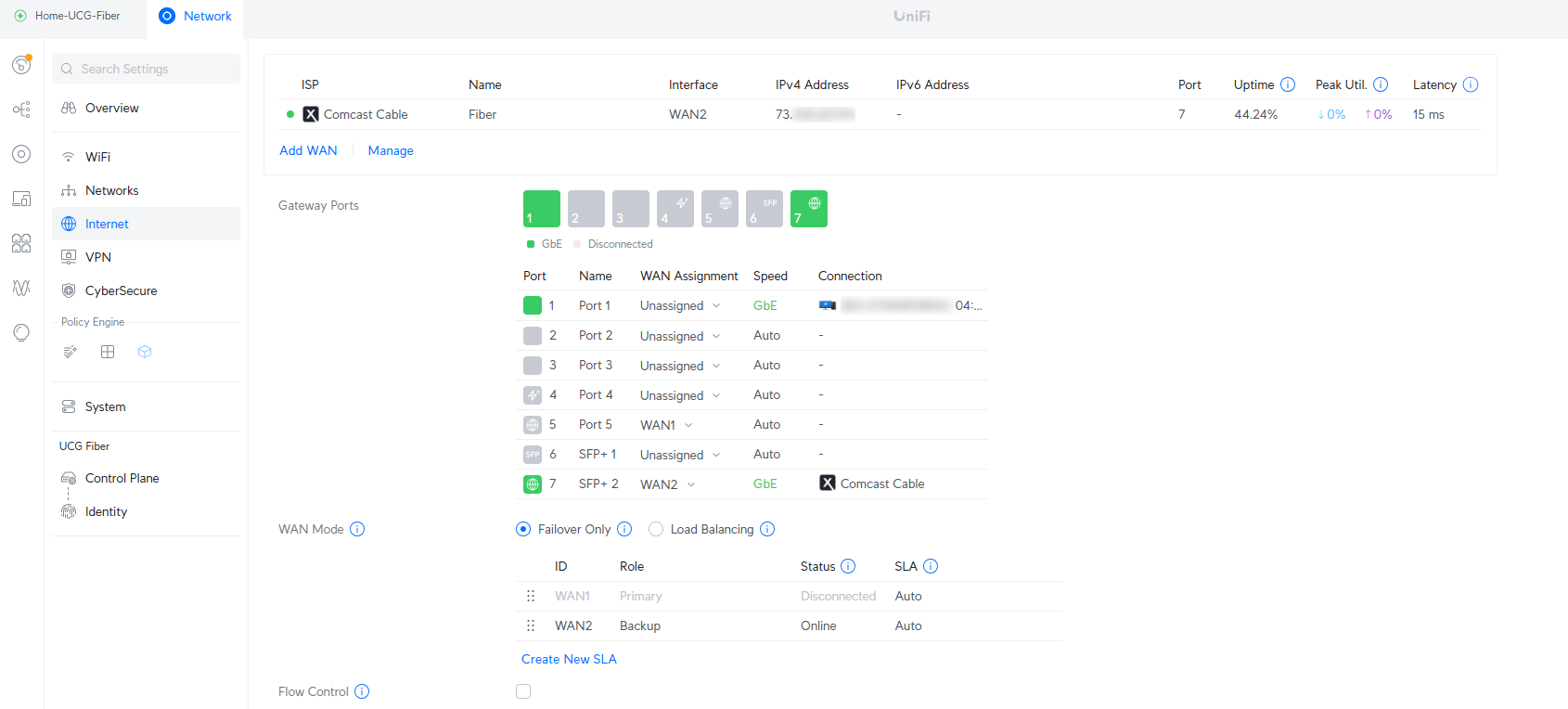Click the SLA column info icon
The image size is (1568, 709).
click(x=931, y=566)
